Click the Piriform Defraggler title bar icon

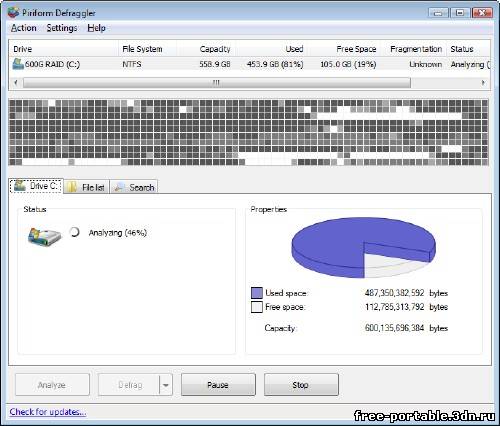pyautogui.click(x=13, y=12)
